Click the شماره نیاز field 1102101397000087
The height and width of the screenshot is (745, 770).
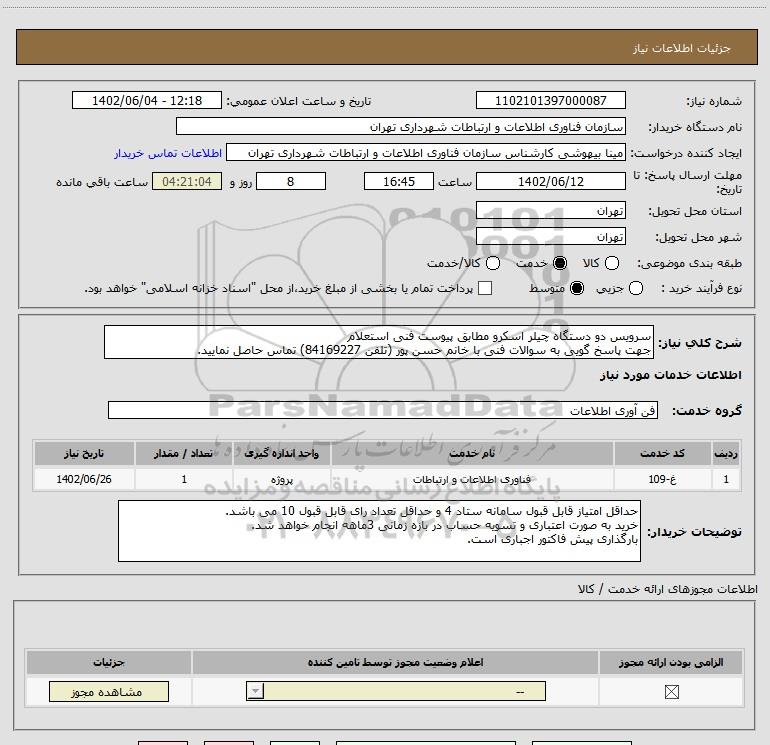click(550, 100)
